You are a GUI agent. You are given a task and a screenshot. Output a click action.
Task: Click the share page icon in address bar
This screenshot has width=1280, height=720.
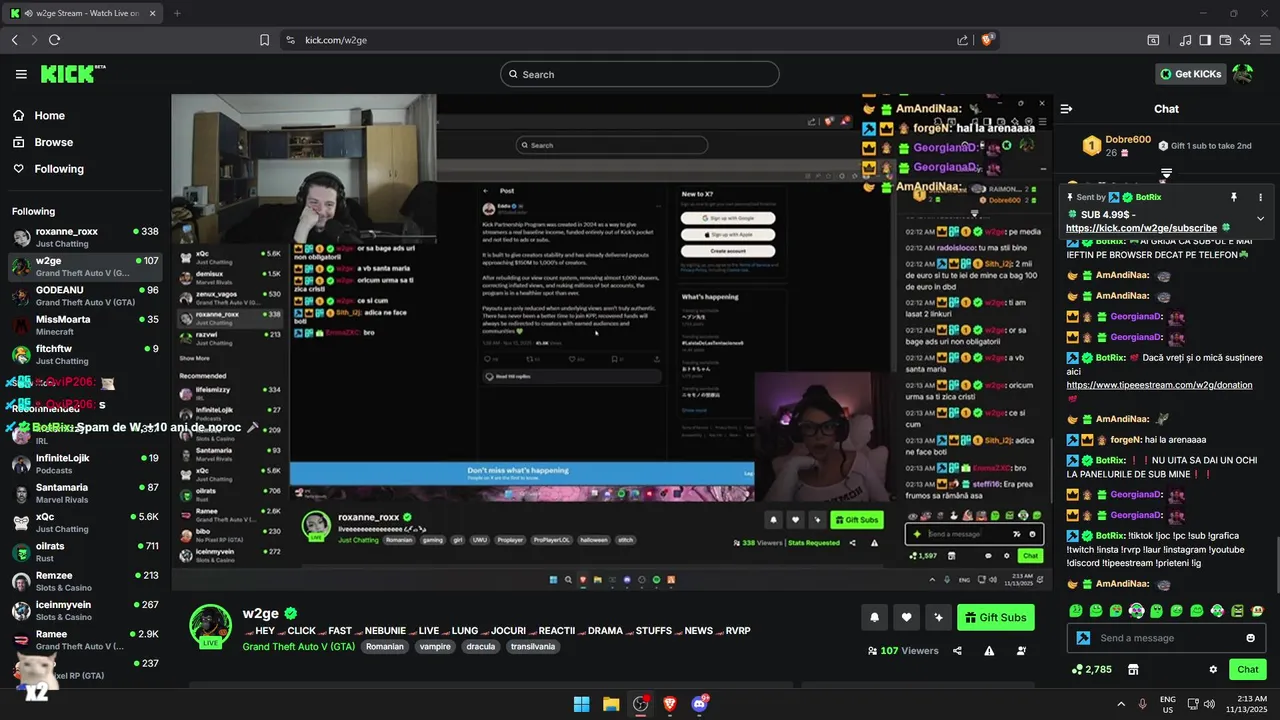click(962, 40)
